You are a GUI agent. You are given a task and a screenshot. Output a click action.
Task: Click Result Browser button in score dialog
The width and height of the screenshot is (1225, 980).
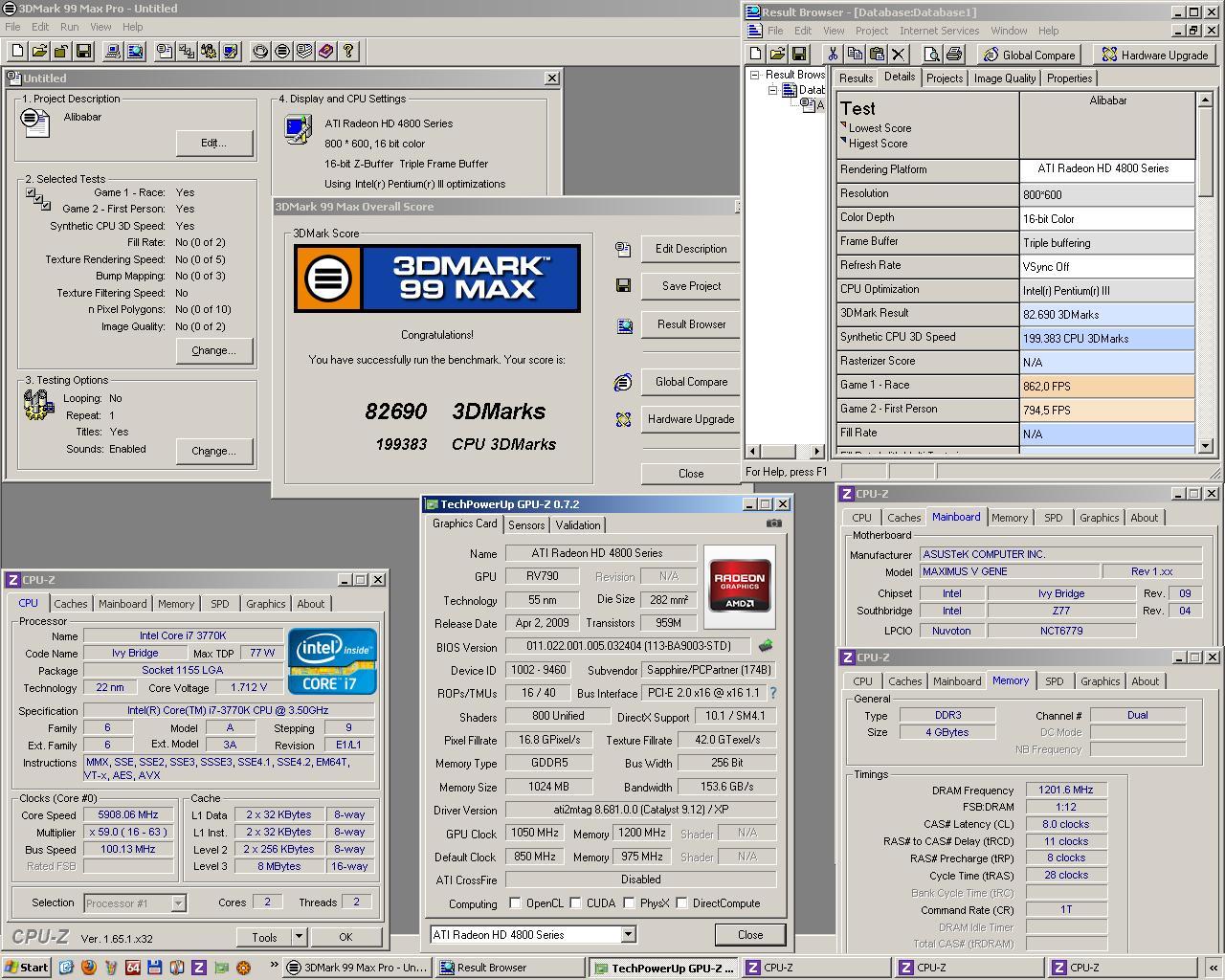pyautogui.click(x=691, y=324)
